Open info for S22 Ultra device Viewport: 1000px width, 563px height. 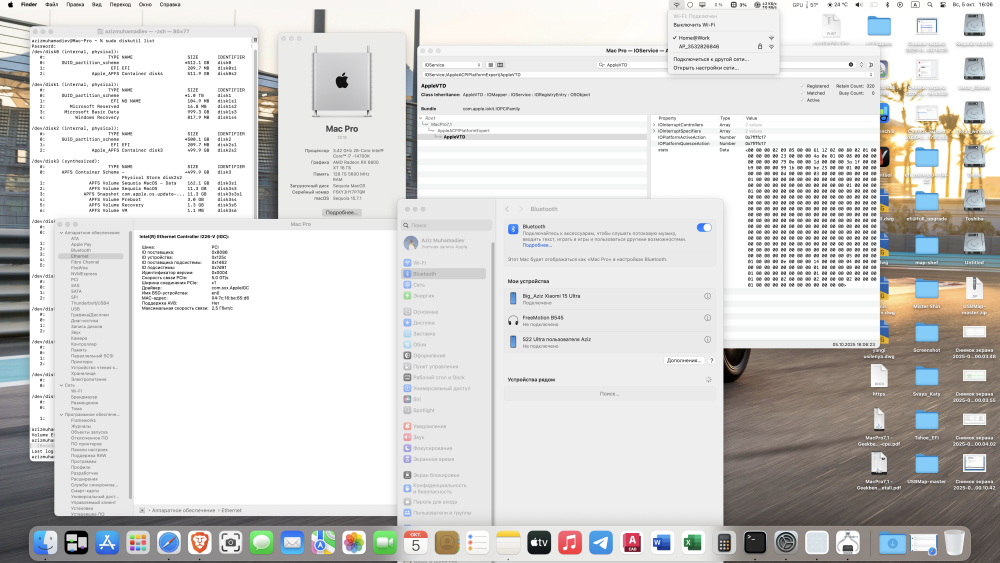point(707,340)
